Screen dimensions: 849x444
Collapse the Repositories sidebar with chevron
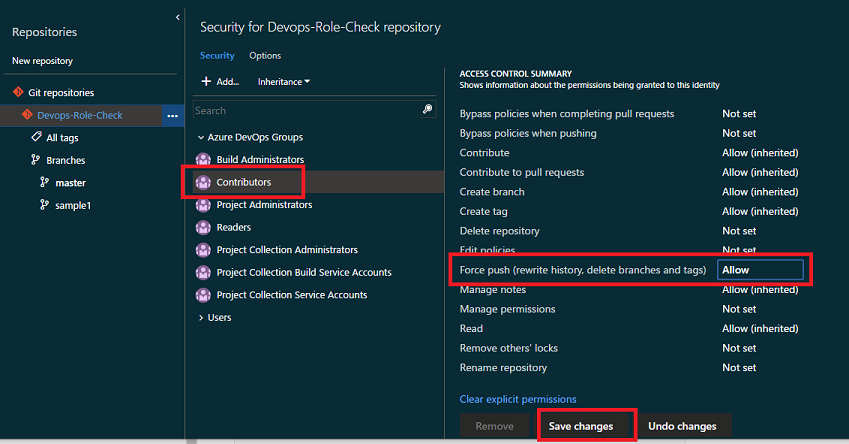click(x=178, y=17)
